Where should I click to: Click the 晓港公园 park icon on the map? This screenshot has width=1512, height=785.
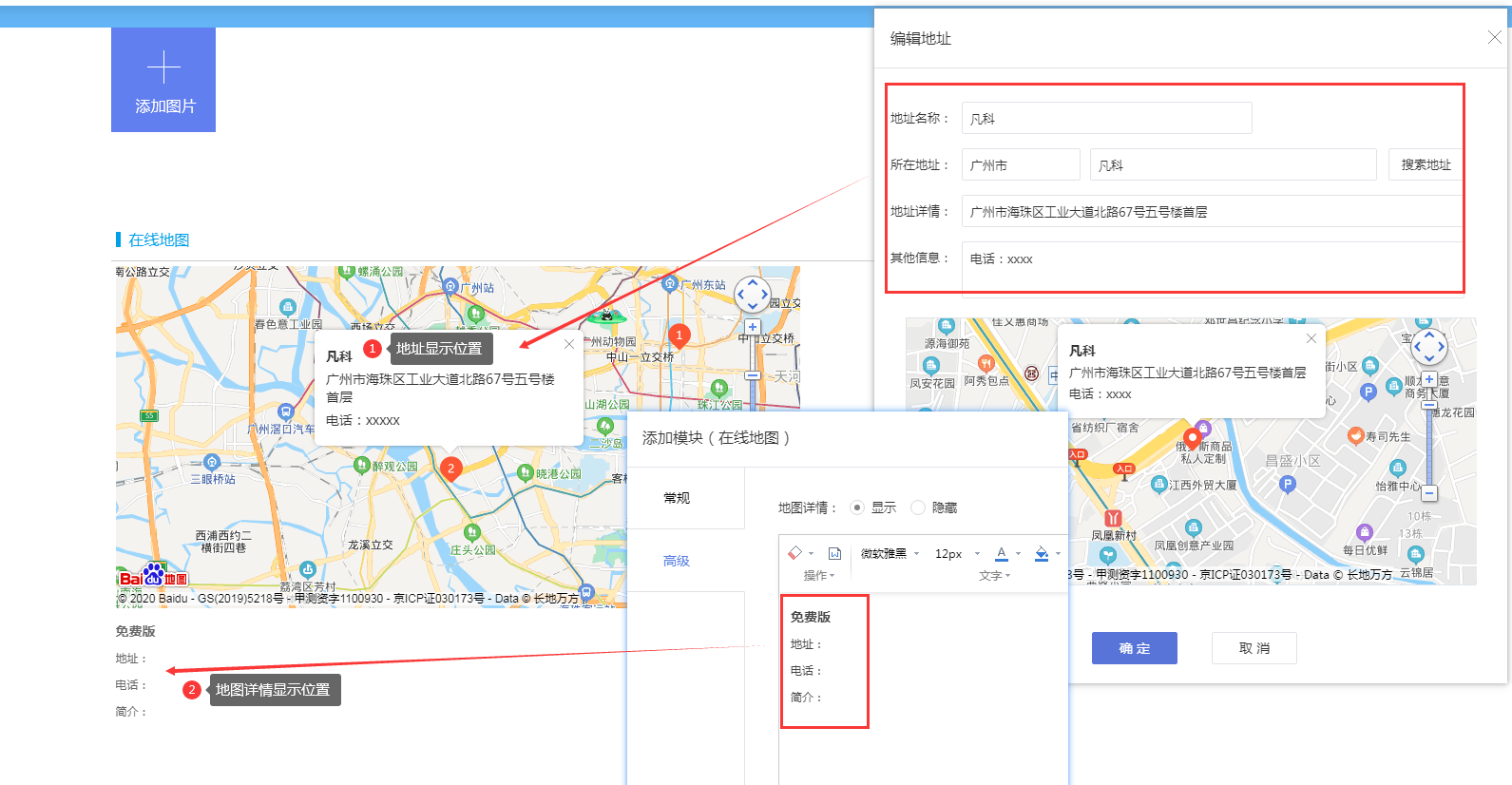[x=525, y=472]
